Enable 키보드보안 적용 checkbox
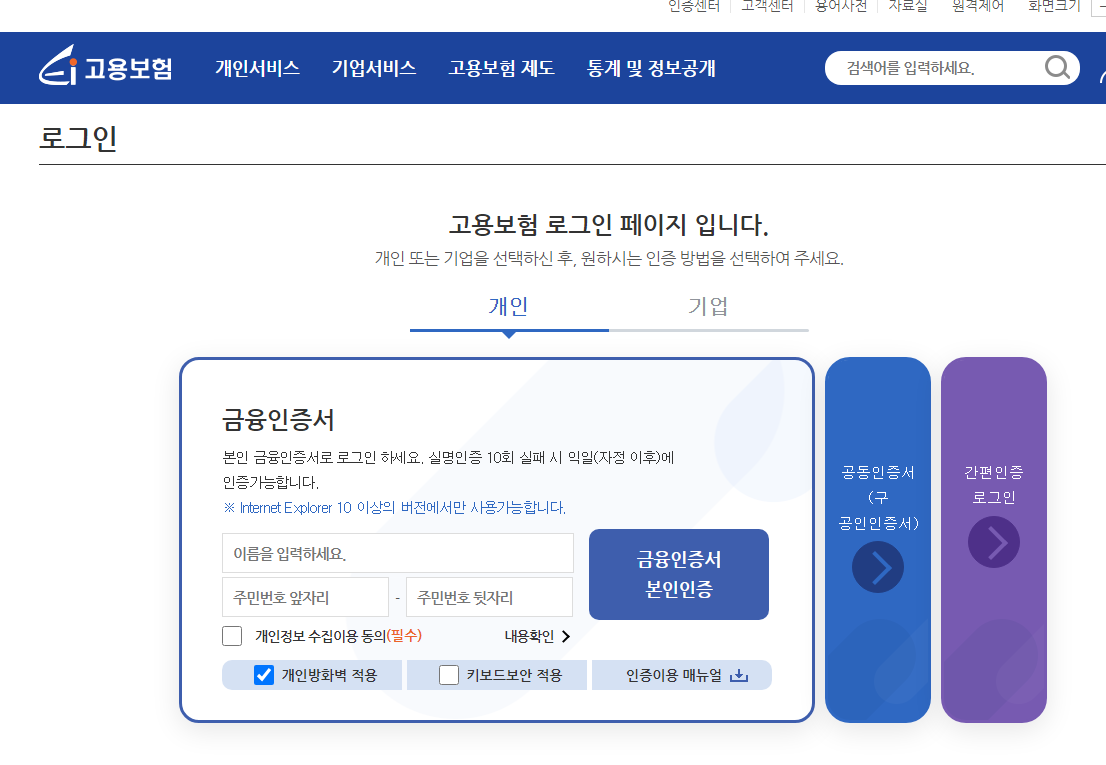 click(449, 675)
